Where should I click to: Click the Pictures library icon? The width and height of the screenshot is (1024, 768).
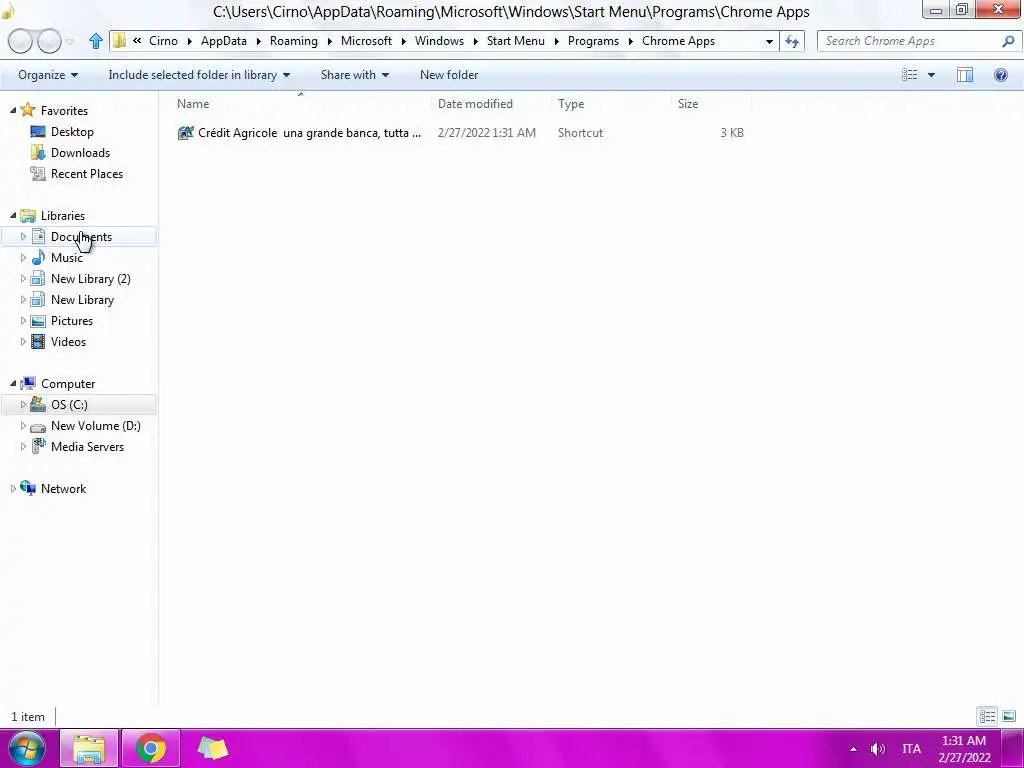pos(38,321)
